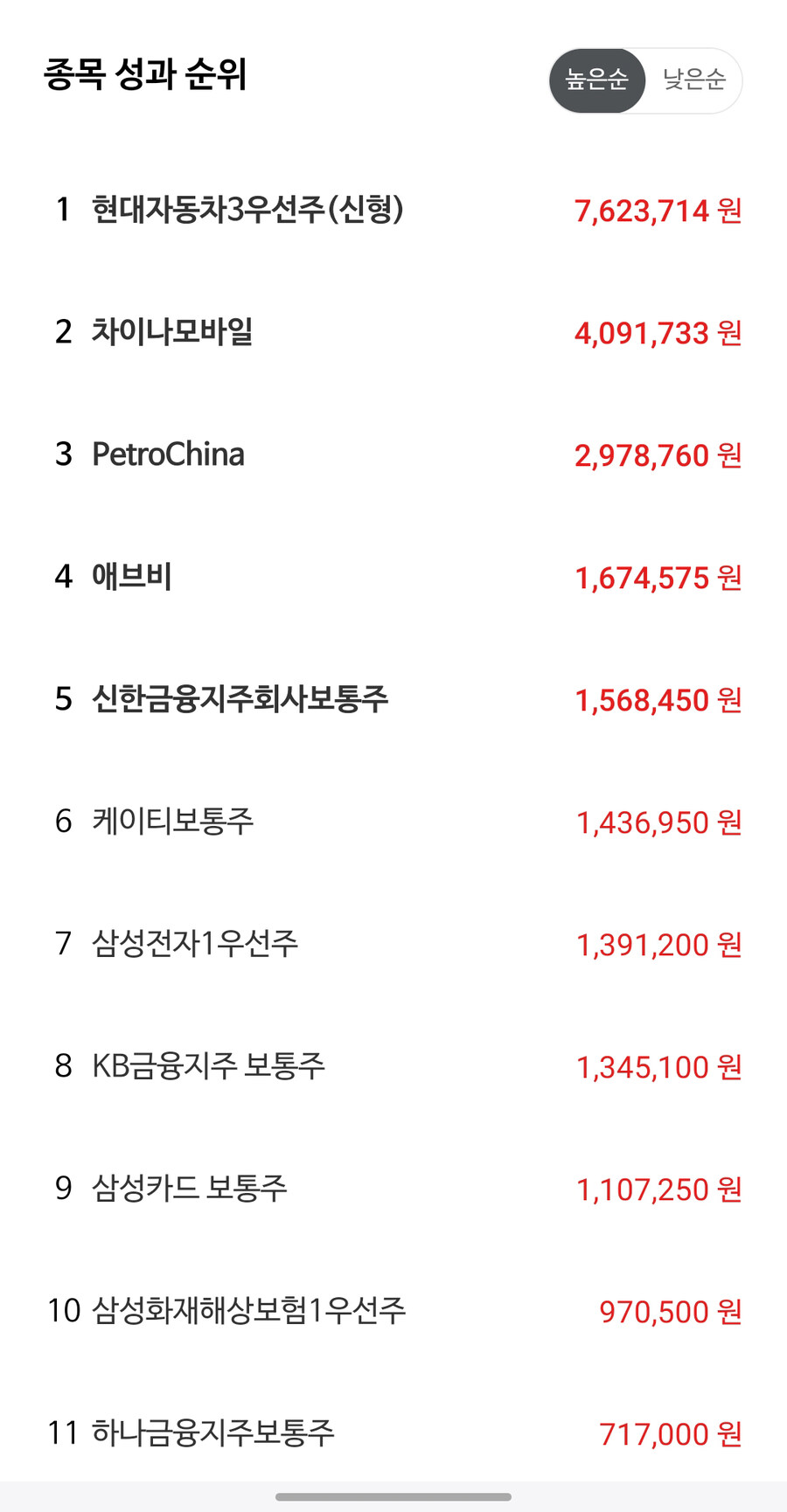This screenshot has height=1512, width=787.
Task: Open 현대자동차3우선주(신형) stock row
Action: 247,210
